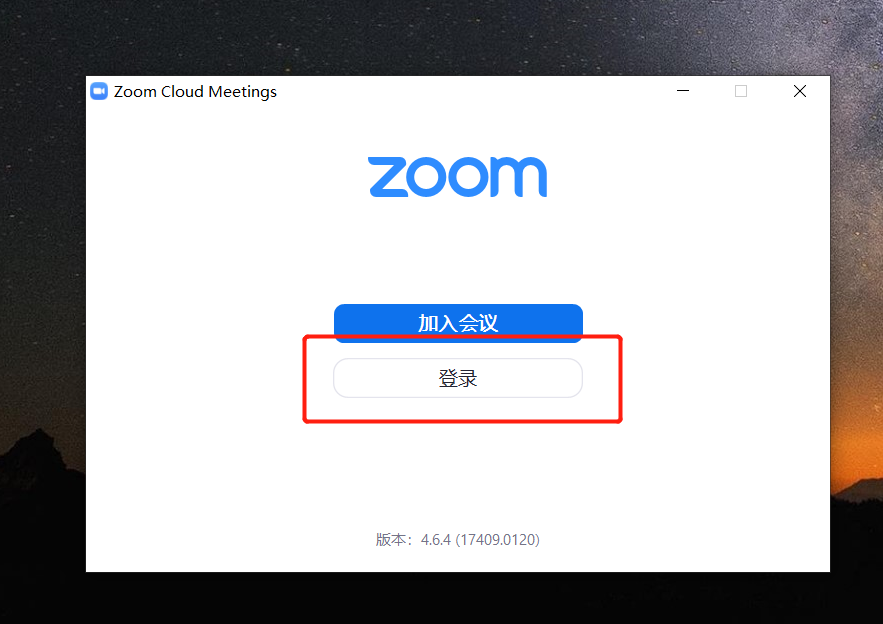
Task: Click blank white area between logo and 加入会议
Action: [458, 251]
